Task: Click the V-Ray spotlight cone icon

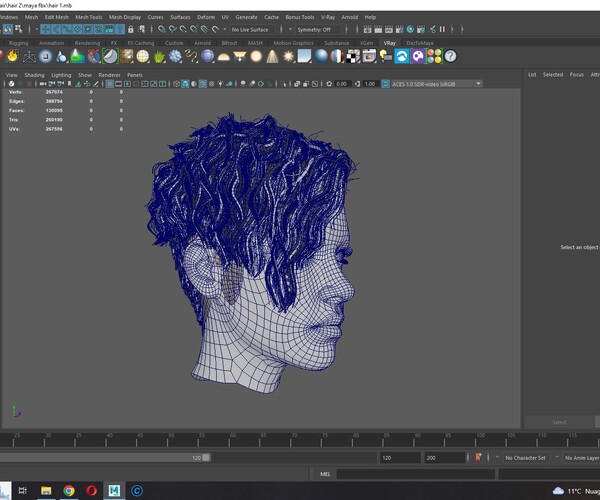Action: coord(272,56)
